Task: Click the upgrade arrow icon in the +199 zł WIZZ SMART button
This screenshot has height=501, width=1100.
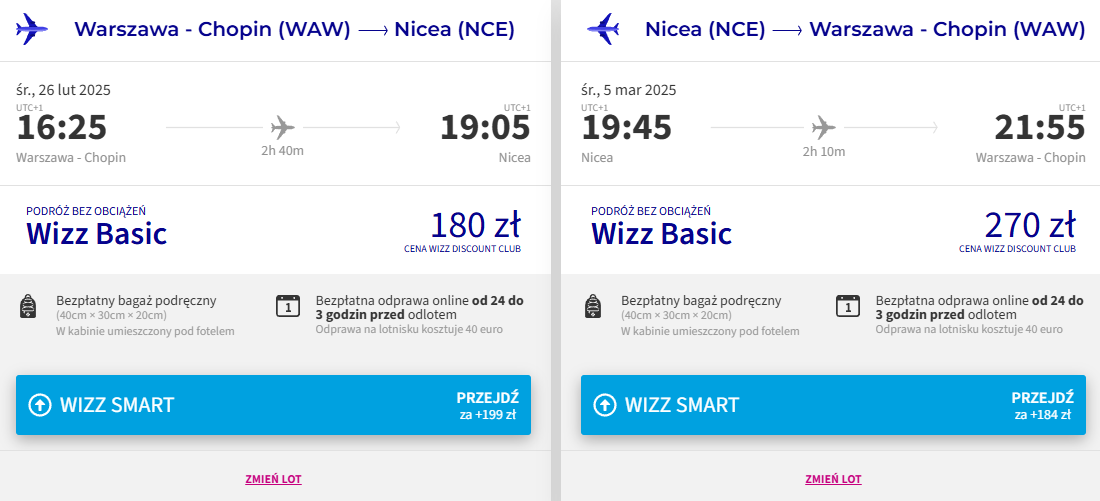Action: (40, 405)
